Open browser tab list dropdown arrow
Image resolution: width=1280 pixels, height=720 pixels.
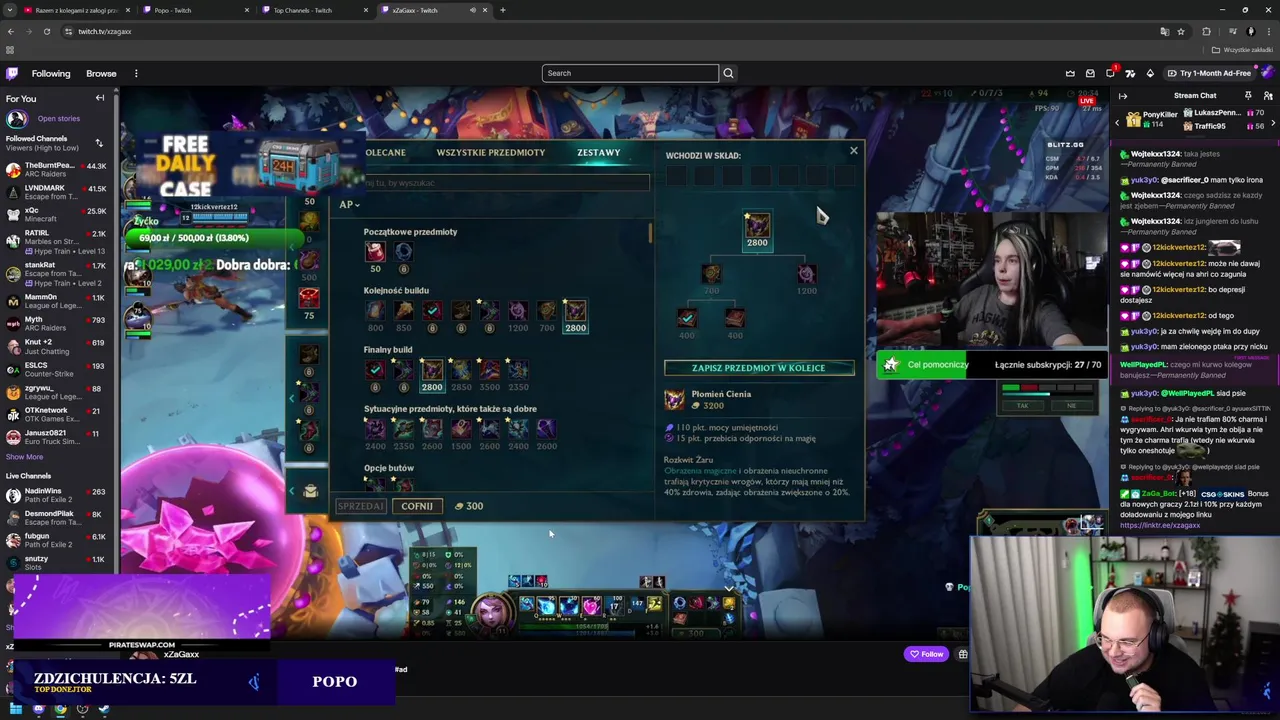(x=11, y=10)
